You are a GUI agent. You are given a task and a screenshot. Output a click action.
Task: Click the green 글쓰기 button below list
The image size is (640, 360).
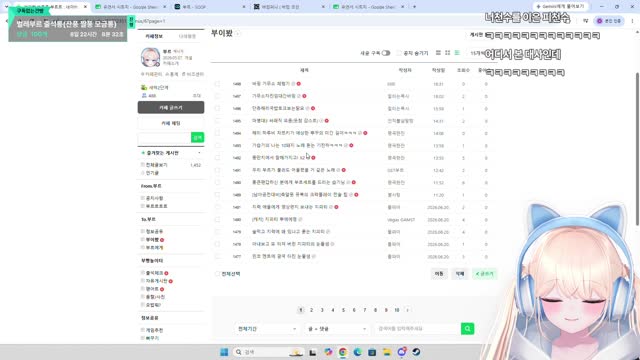(x=484, y=274)
